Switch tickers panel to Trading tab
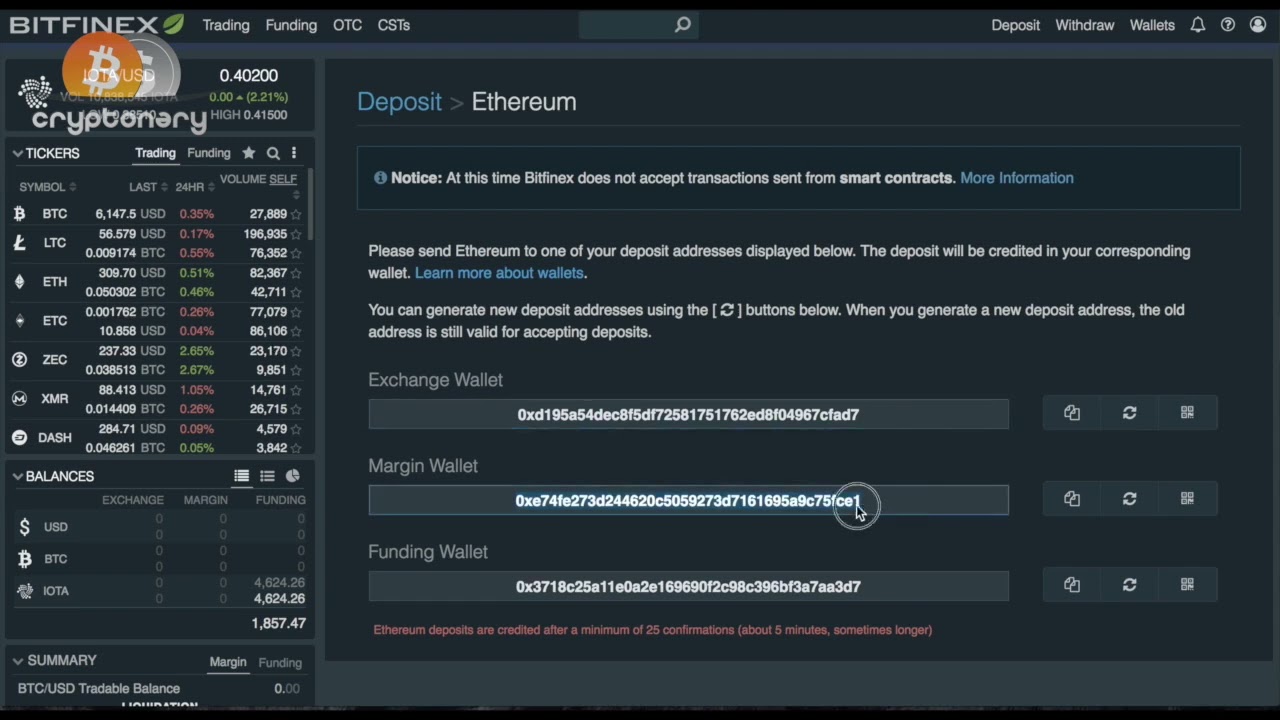Image resolution: width=1280 pixels, height=720 pixels. (155, 153)
